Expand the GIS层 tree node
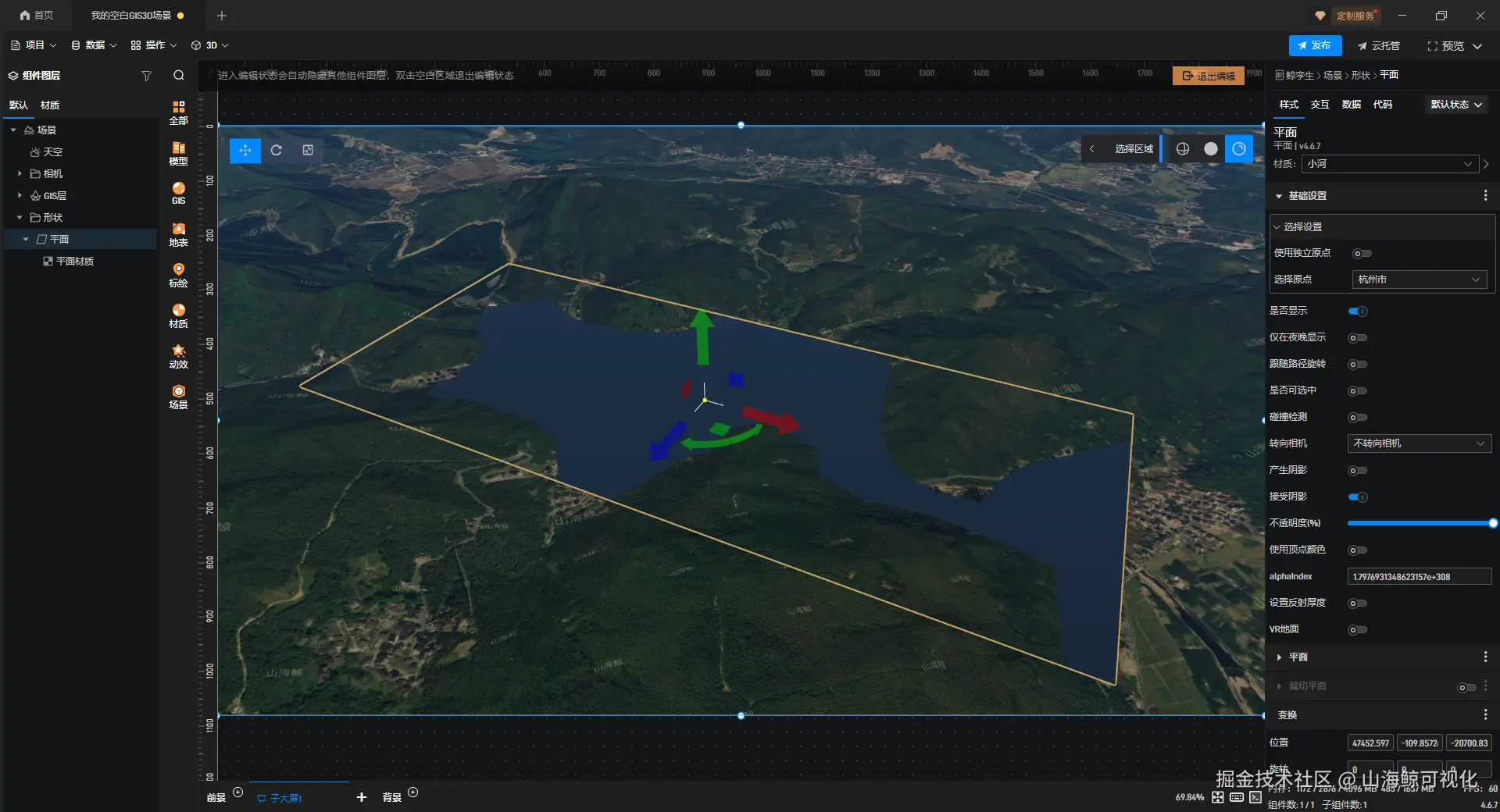Screen dimensions: 1500x812 point(20,195)
